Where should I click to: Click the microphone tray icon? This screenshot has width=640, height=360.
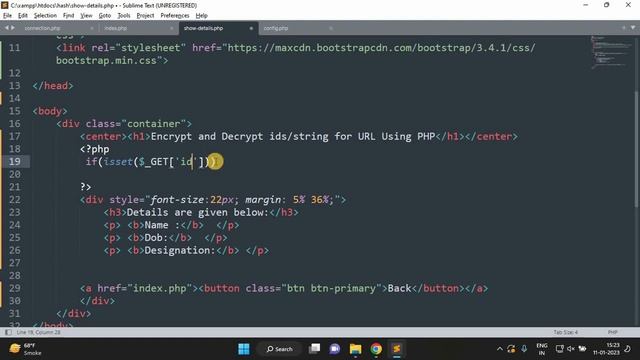coord(524,349)
